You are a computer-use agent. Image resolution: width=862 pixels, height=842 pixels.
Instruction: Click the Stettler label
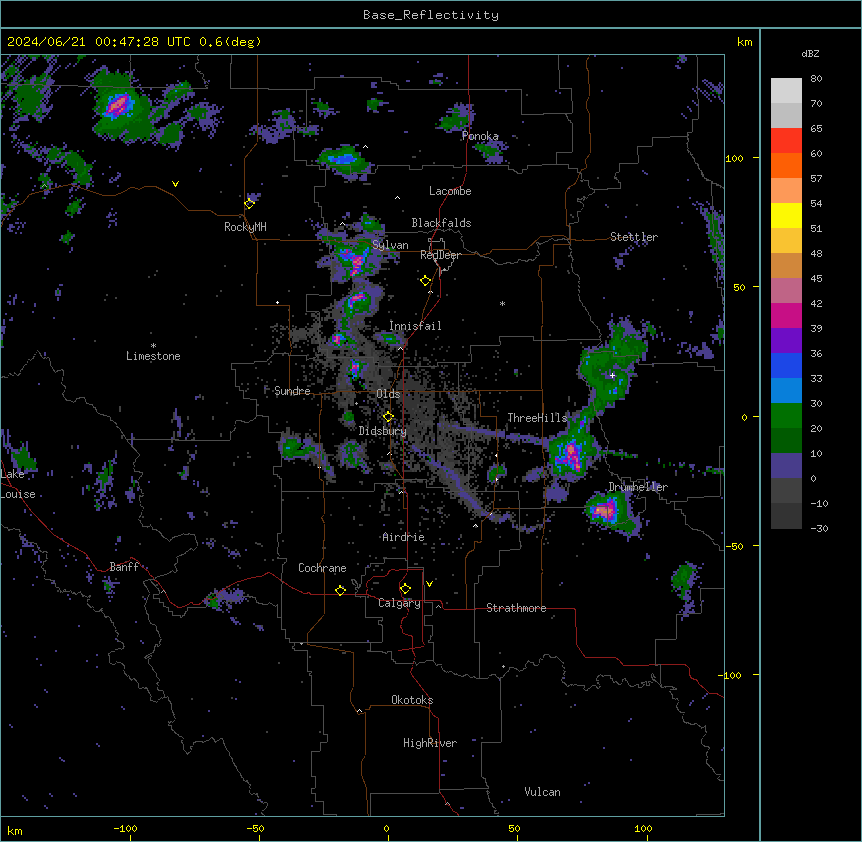click(634, 237)
